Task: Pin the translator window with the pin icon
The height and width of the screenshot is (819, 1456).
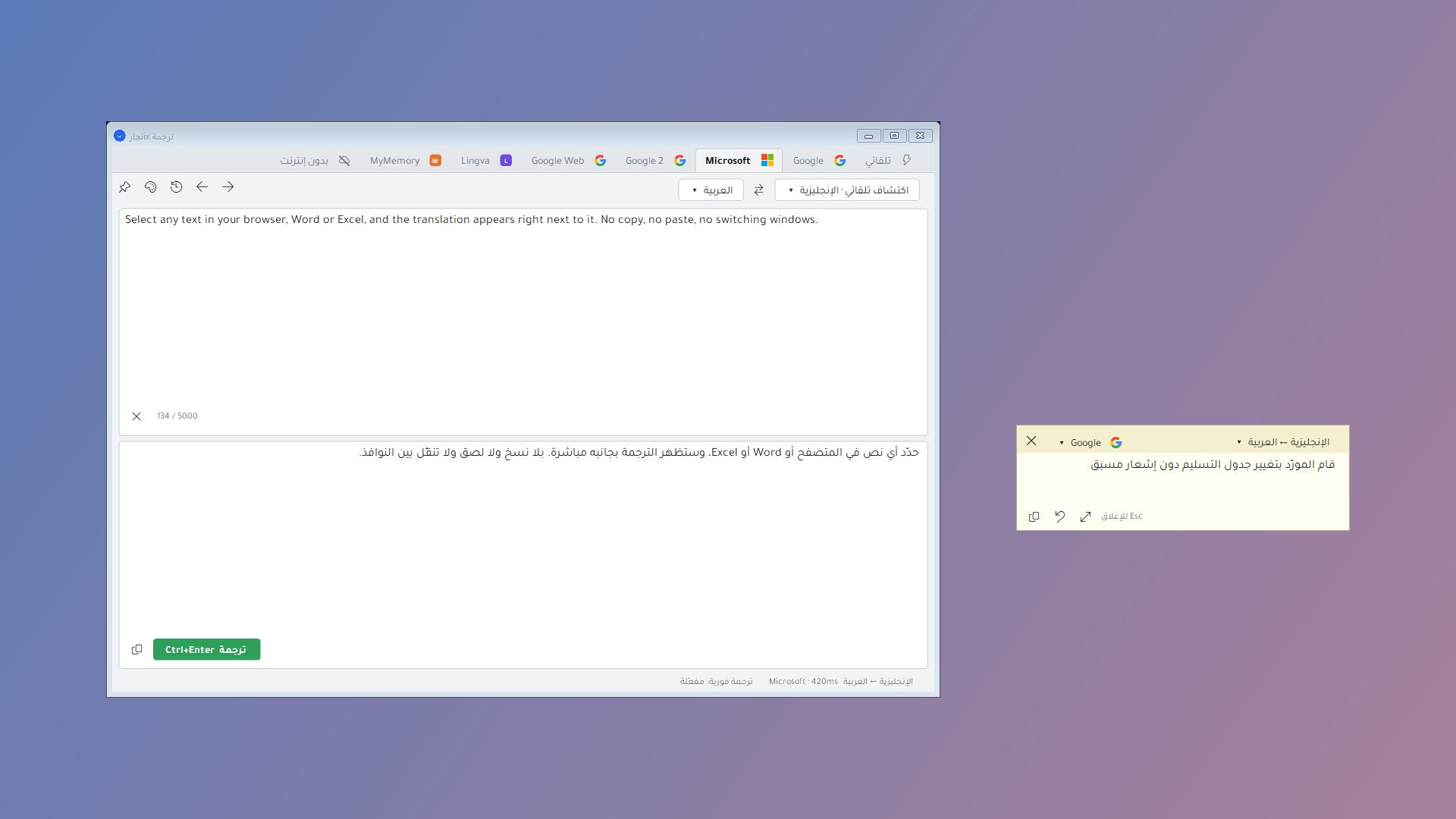Action: coord(125,187)
